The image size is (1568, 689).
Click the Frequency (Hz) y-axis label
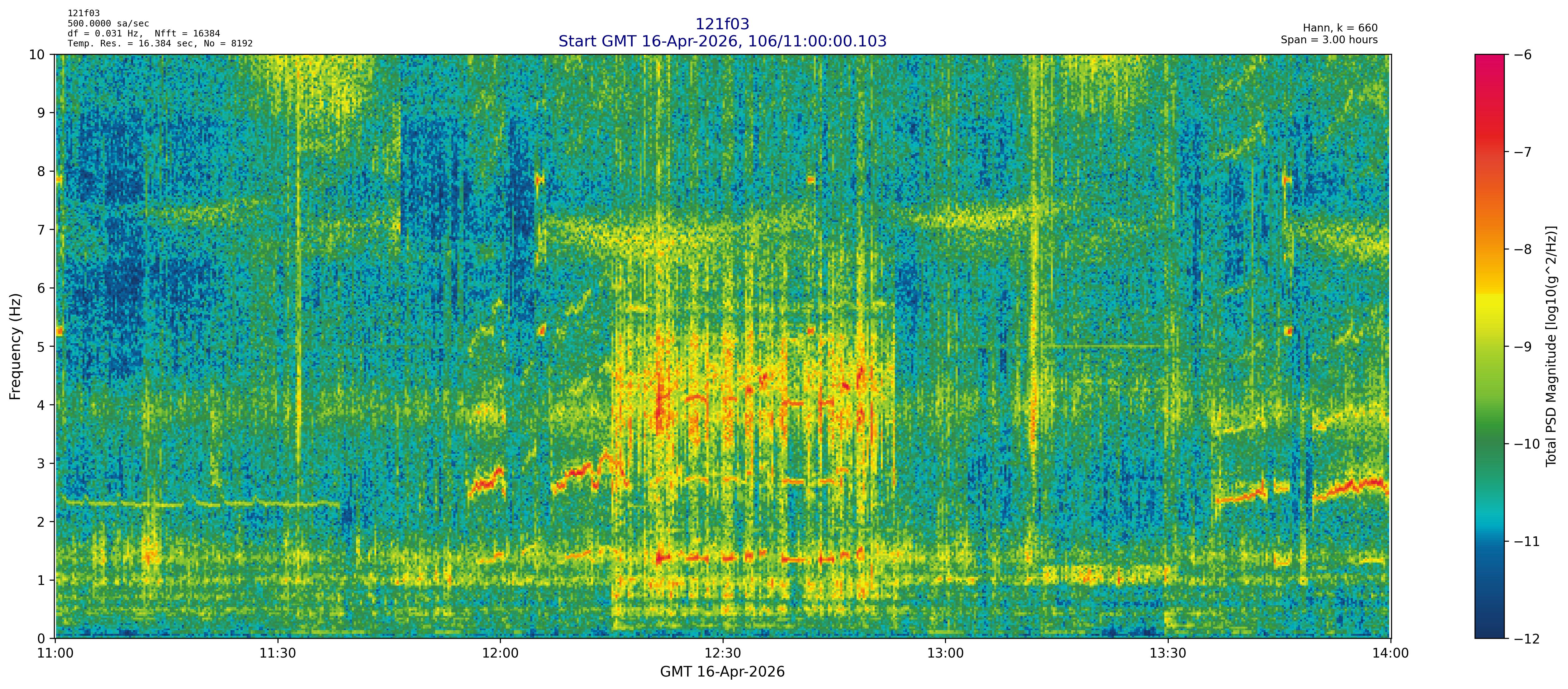(x=15, y=346)
